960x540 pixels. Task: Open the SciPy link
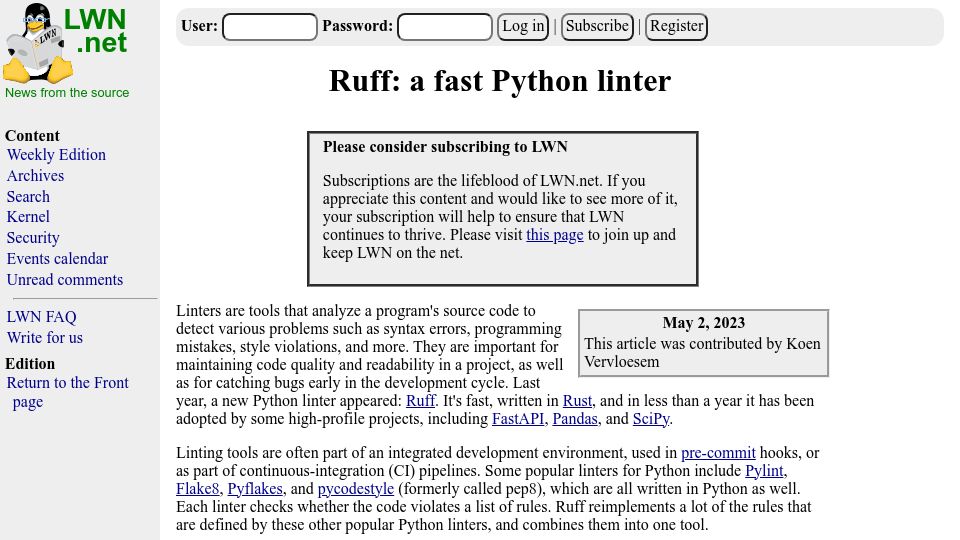pyautogui.click(x=651, y=419)
